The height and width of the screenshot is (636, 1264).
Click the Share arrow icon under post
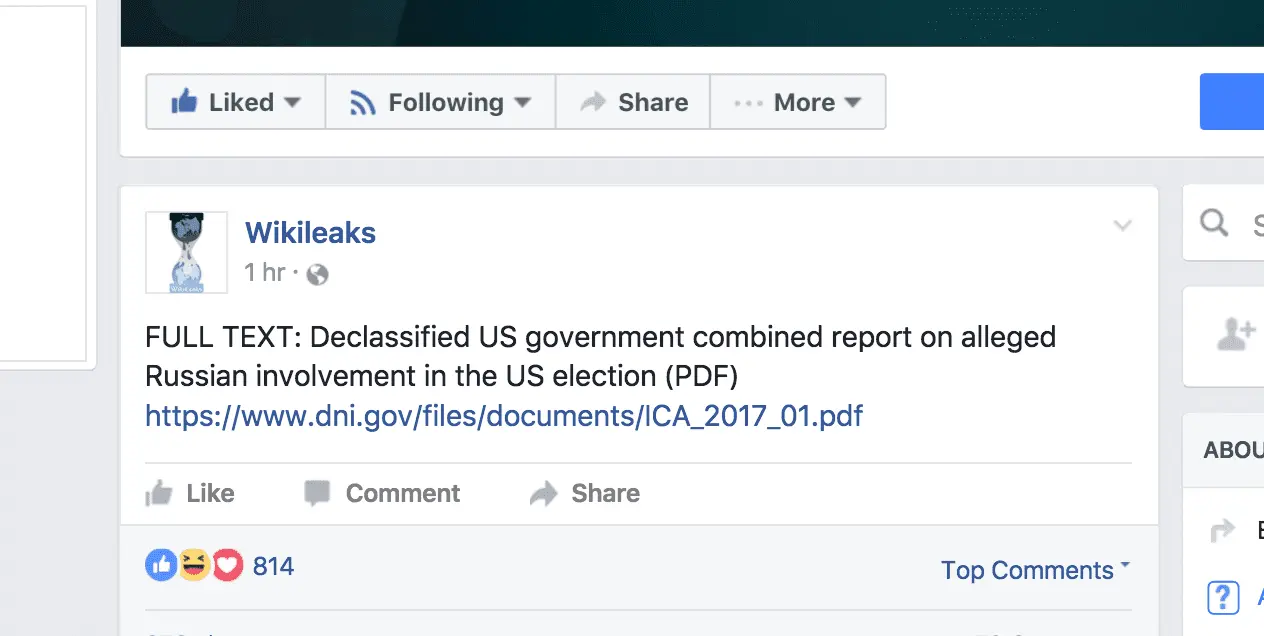click(543, 493)
